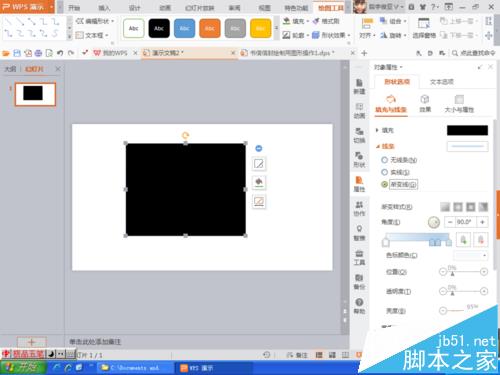
Task: Expand the 填充 section in properties panel
Action: click(377, 130)
